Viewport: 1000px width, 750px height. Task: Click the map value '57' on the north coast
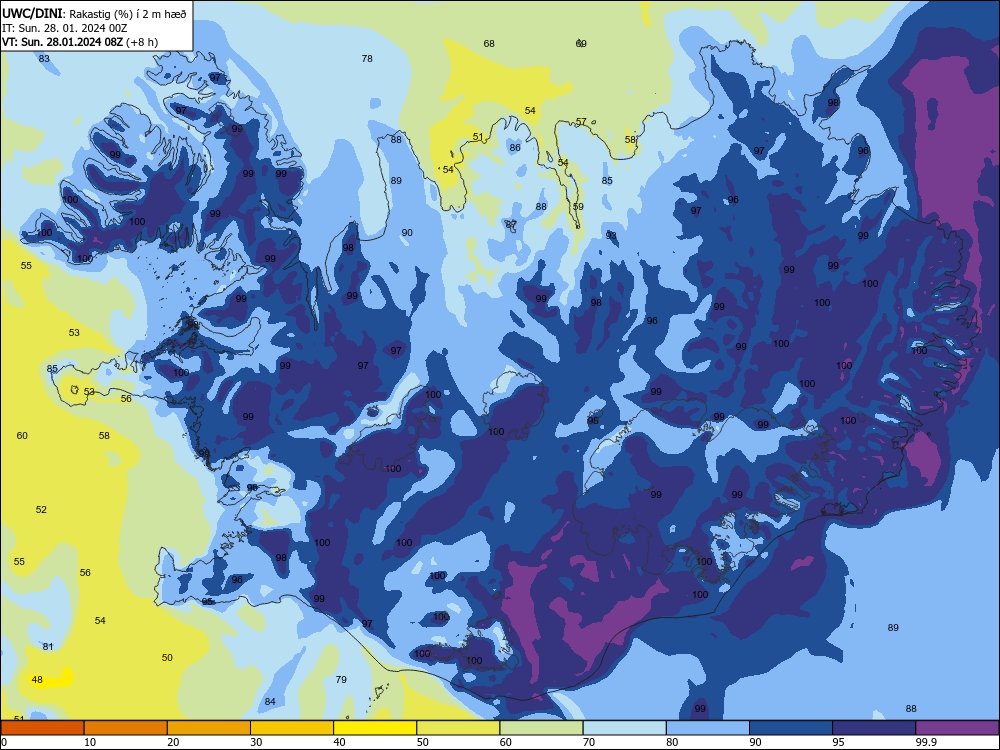[x=581, y=122]
